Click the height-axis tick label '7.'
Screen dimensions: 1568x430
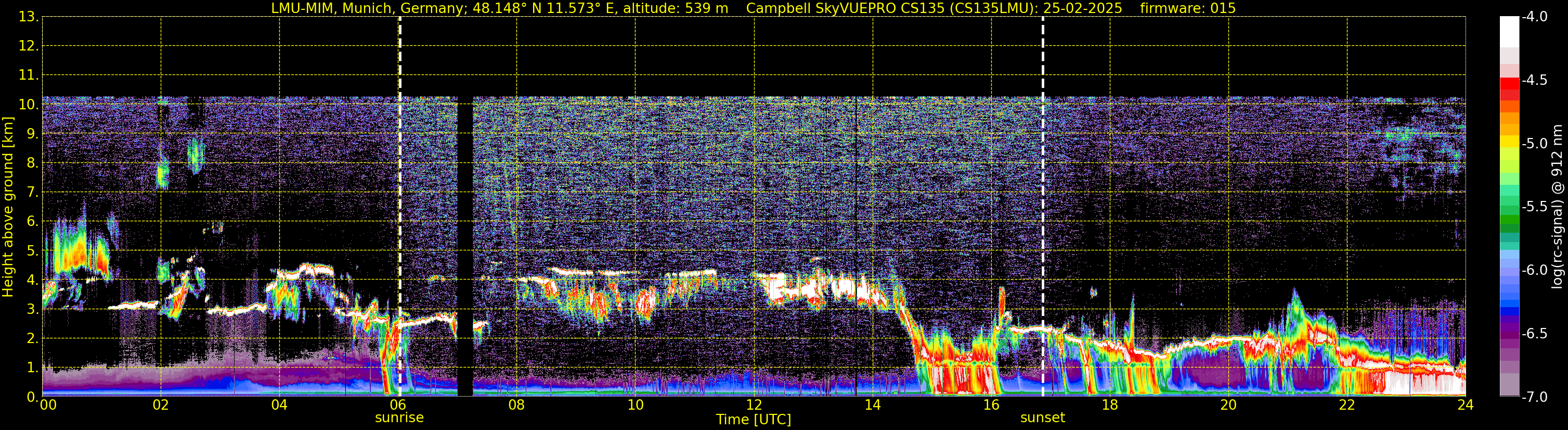point(32,193)
